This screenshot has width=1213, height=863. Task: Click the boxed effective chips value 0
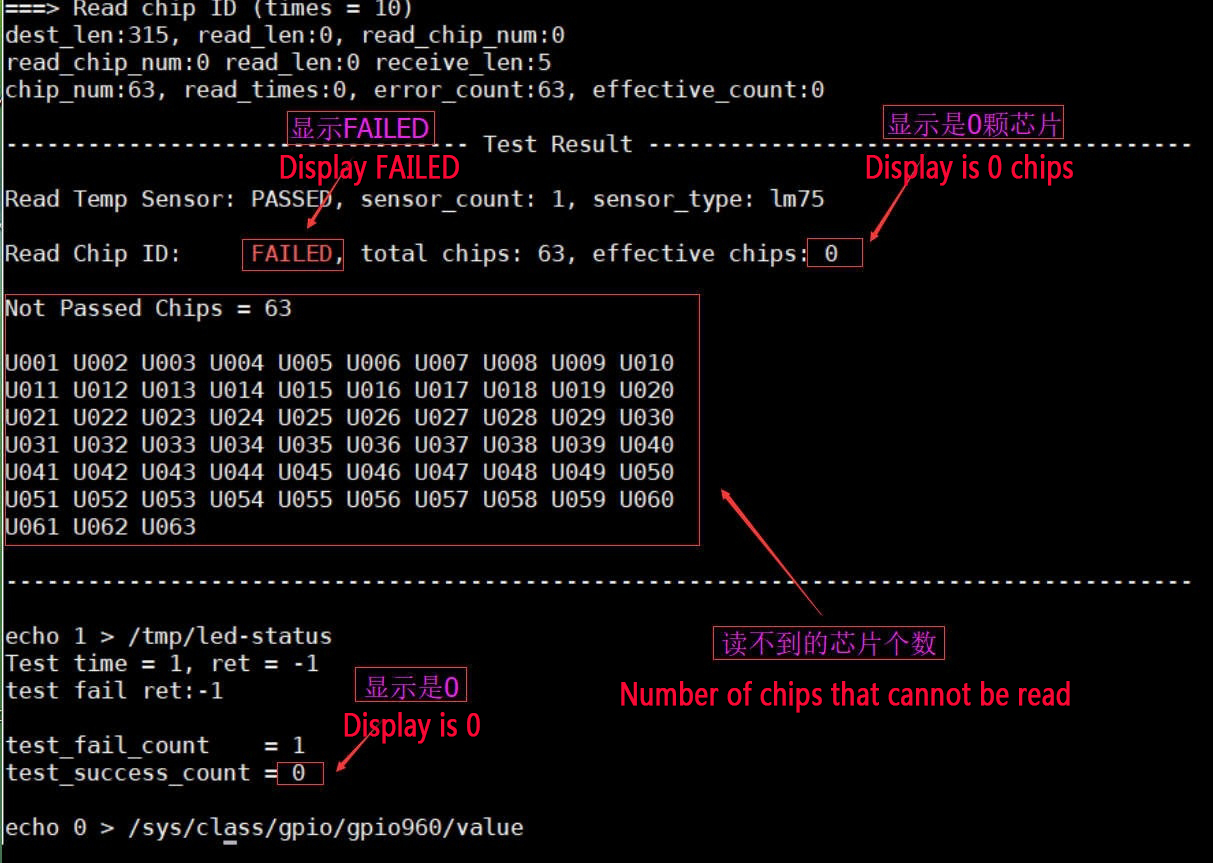pyautogui.click(x=833, y=254)
